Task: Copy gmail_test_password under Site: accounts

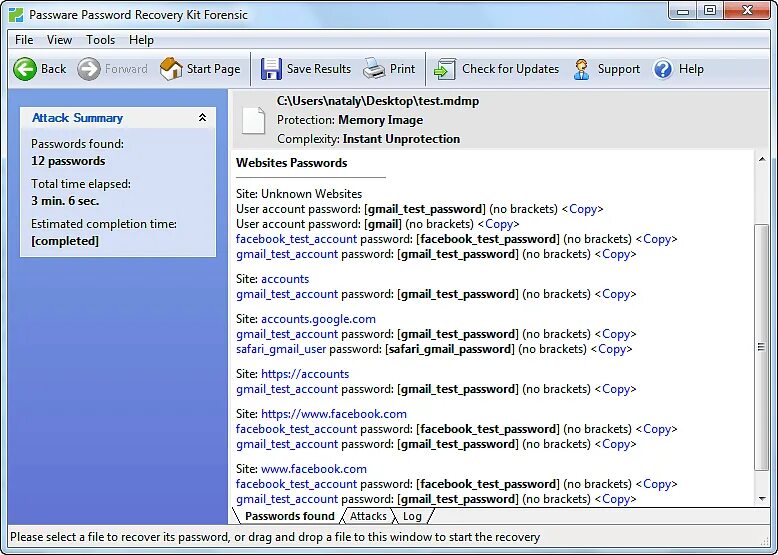Action: [x=615, y=294]
